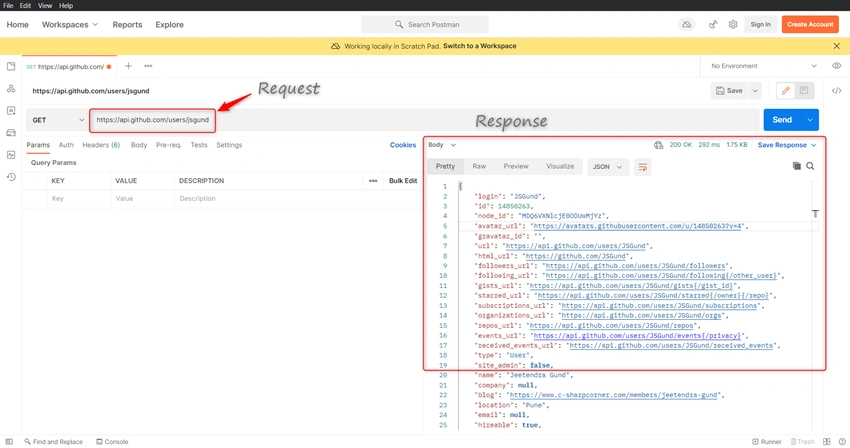Click the Create Account button
This screenshot has height=448, width=850.
(x=810, y=24)
